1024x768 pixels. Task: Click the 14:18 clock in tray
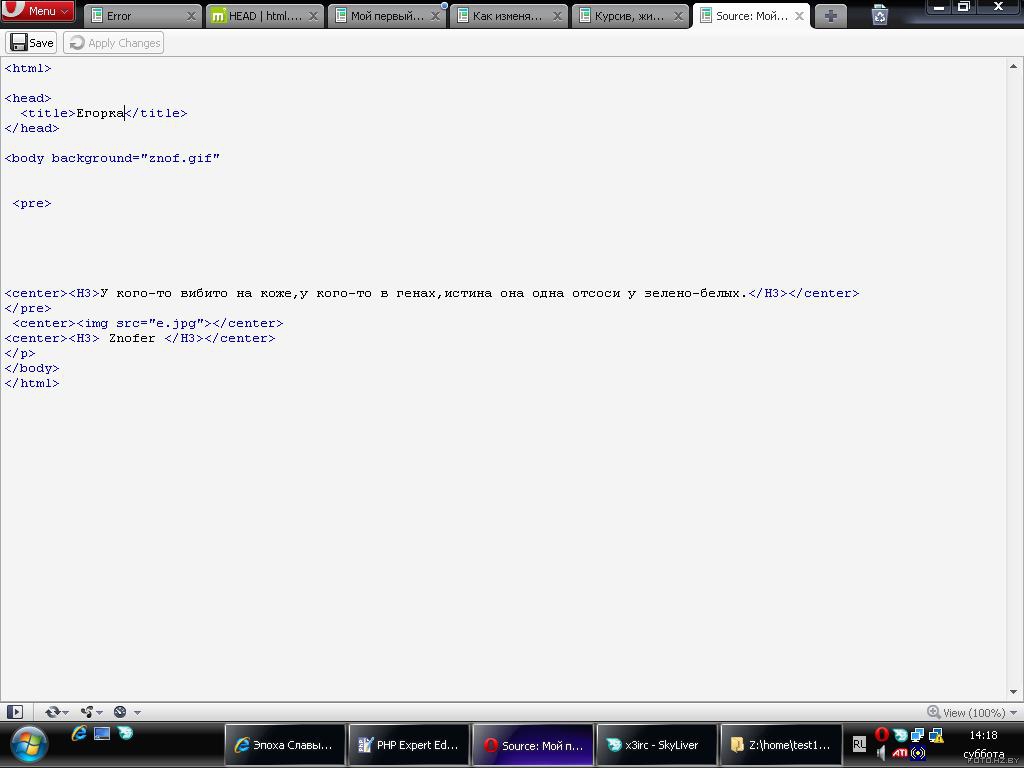pos(983,735)
